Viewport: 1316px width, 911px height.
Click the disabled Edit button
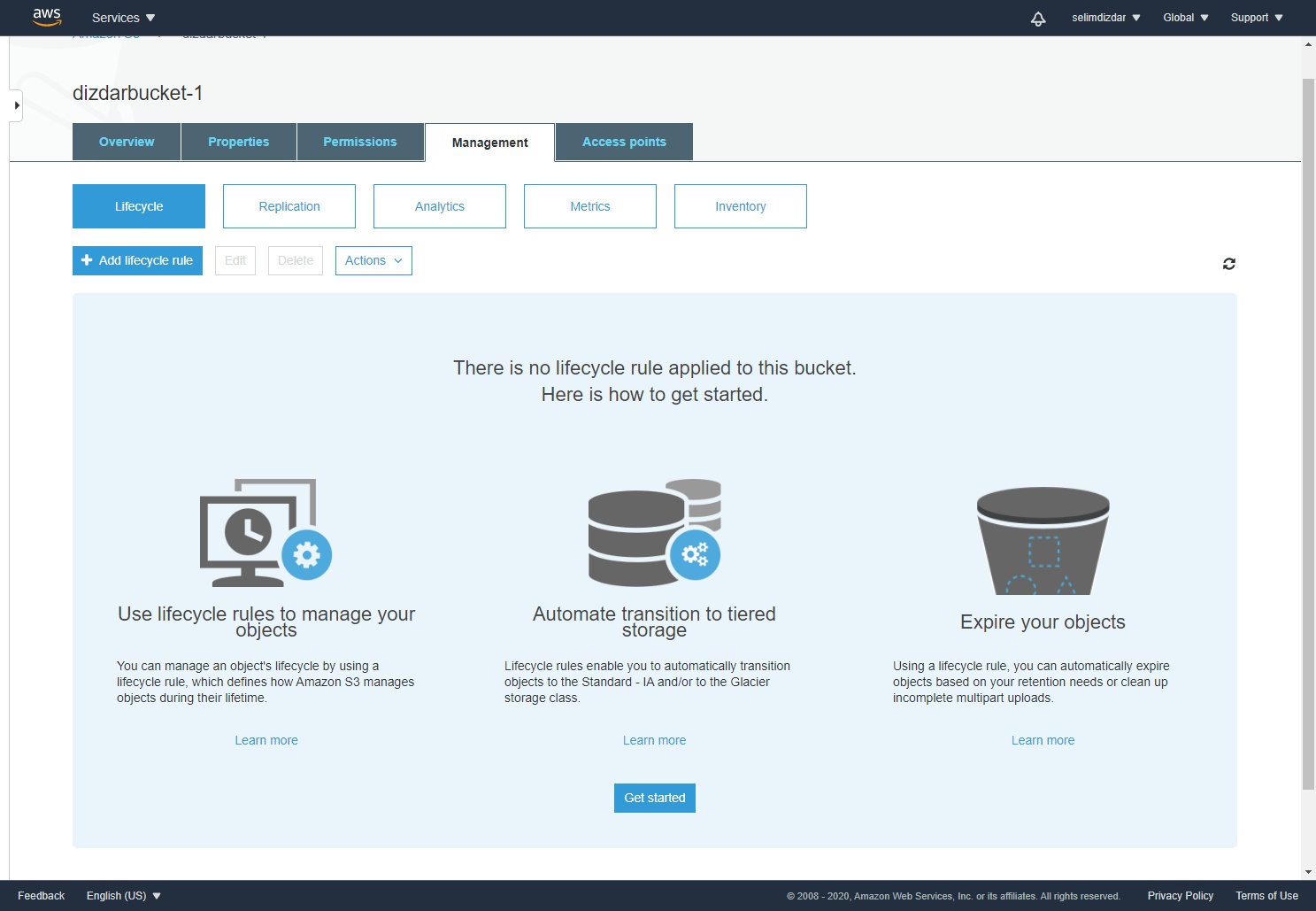click(235, 260)
